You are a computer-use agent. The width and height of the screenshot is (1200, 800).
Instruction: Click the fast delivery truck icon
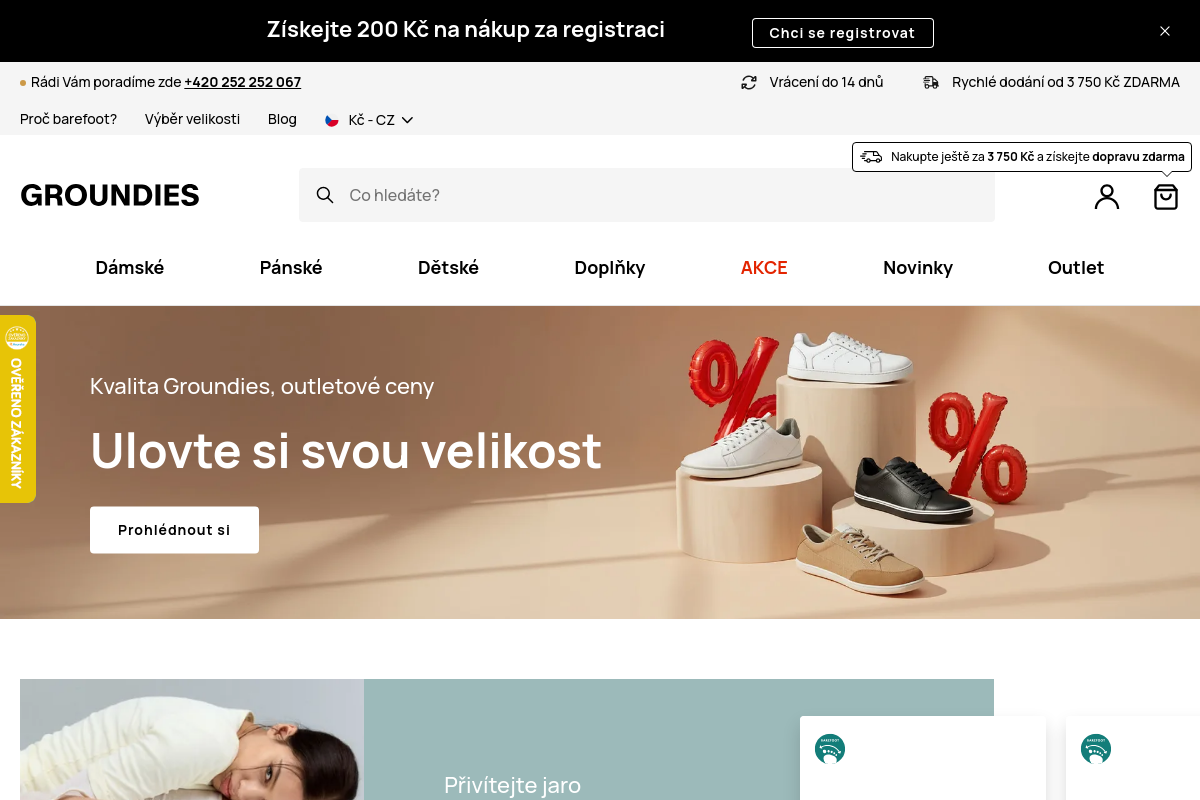click(931, 82)
